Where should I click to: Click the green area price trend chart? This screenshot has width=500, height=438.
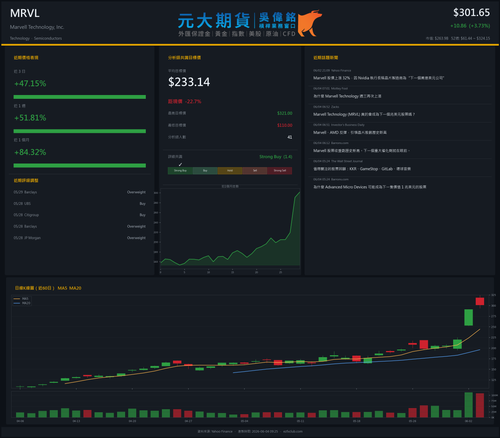[x=230, y=230]
